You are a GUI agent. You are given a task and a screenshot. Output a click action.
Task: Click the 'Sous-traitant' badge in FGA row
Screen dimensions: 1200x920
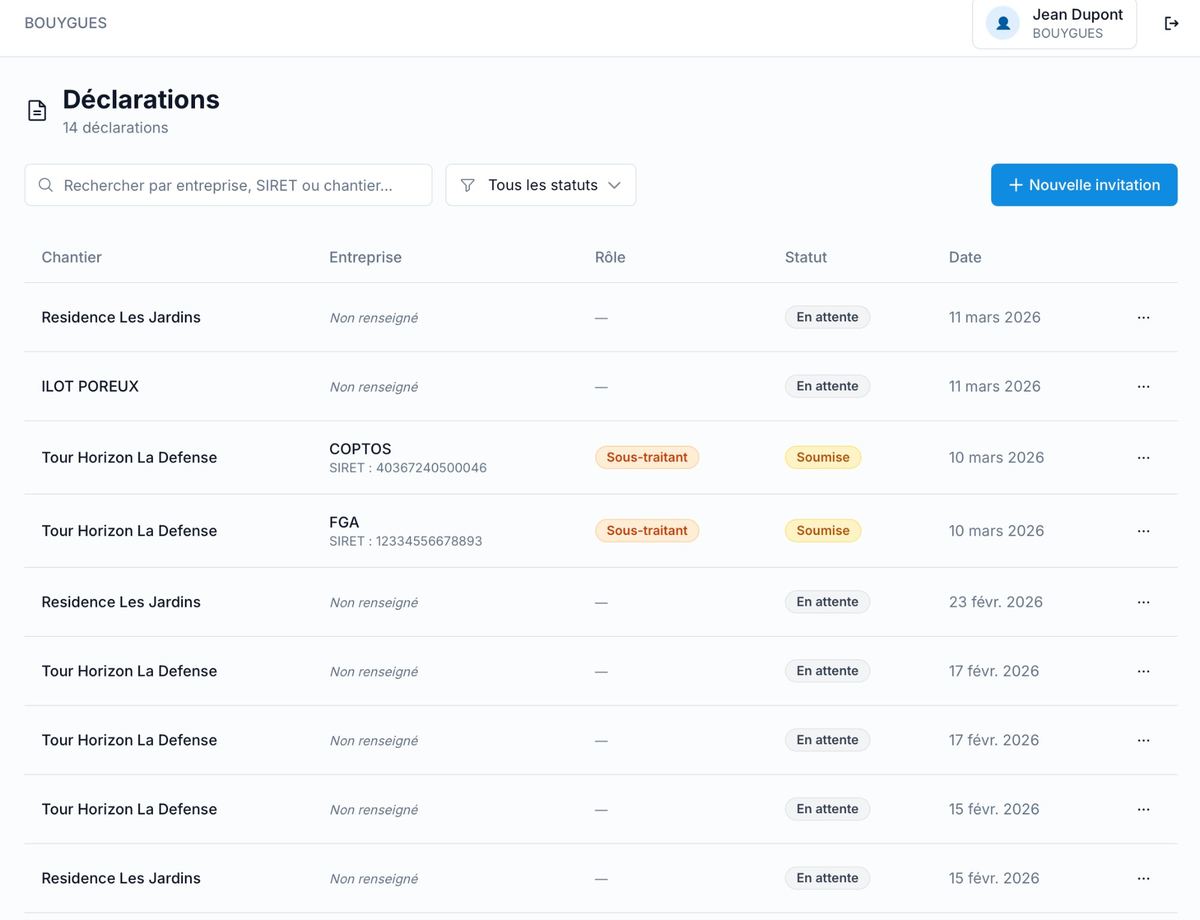pos(646,531)
